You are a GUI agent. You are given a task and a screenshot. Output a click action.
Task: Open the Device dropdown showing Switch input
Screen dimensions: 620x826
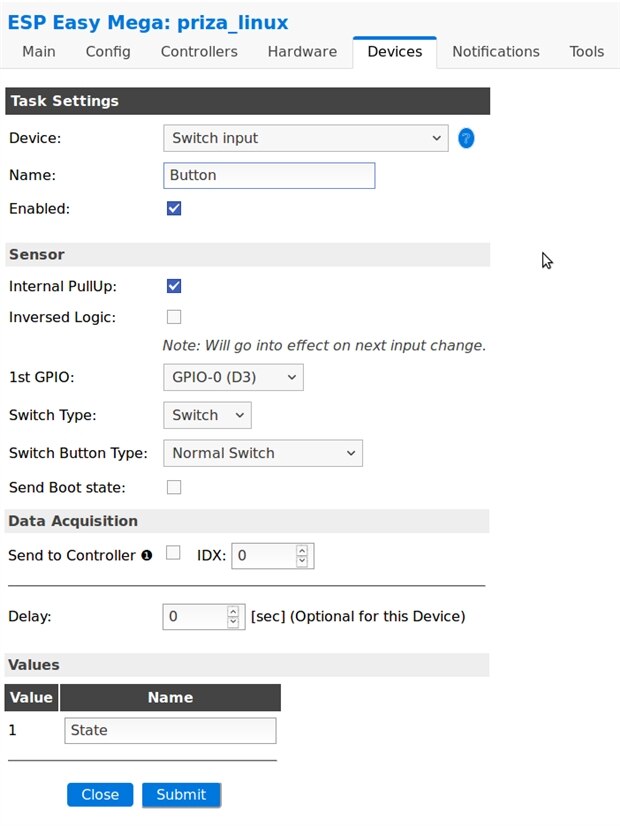305,138
